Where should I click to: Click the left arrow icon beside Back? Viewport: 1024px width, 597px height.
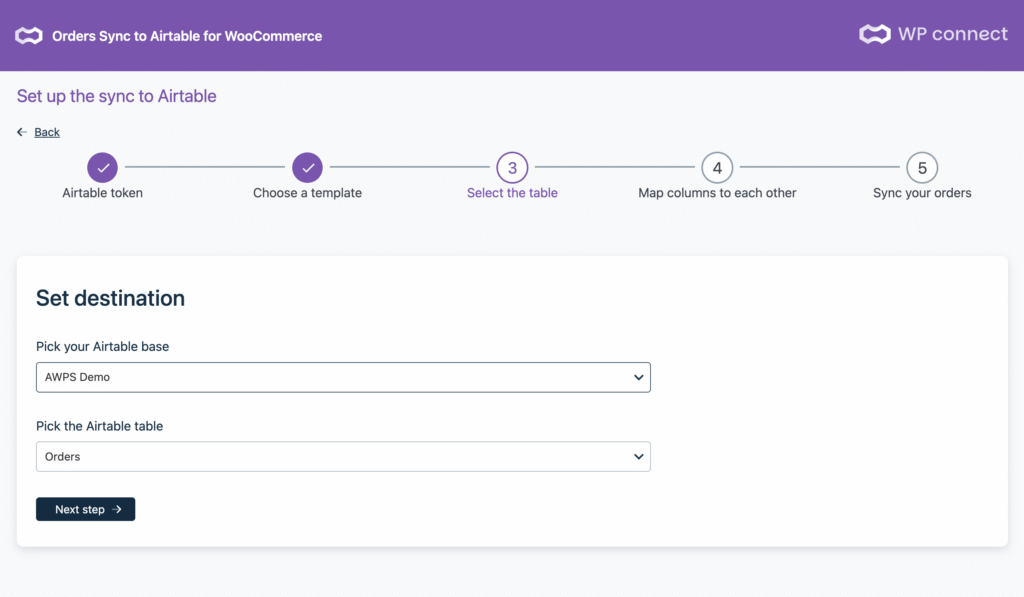click(x=22, y=132)
